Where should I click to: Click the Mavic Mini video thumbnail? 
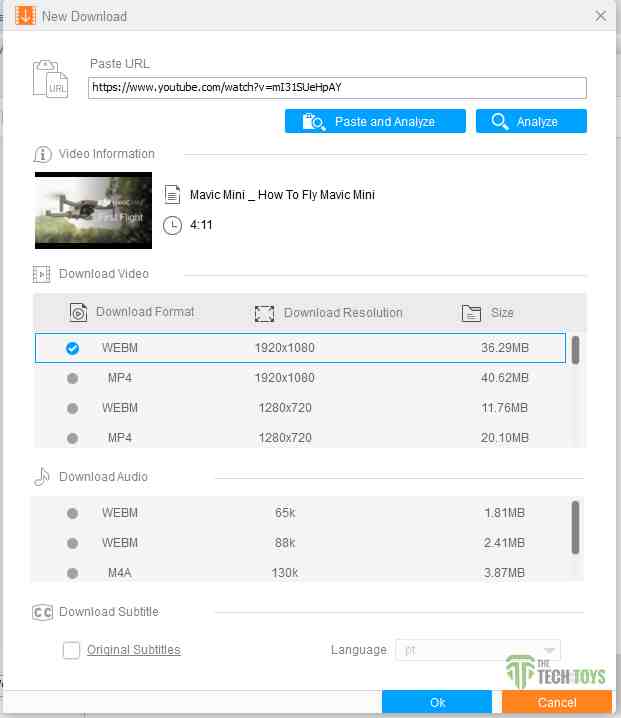point(93,211)
